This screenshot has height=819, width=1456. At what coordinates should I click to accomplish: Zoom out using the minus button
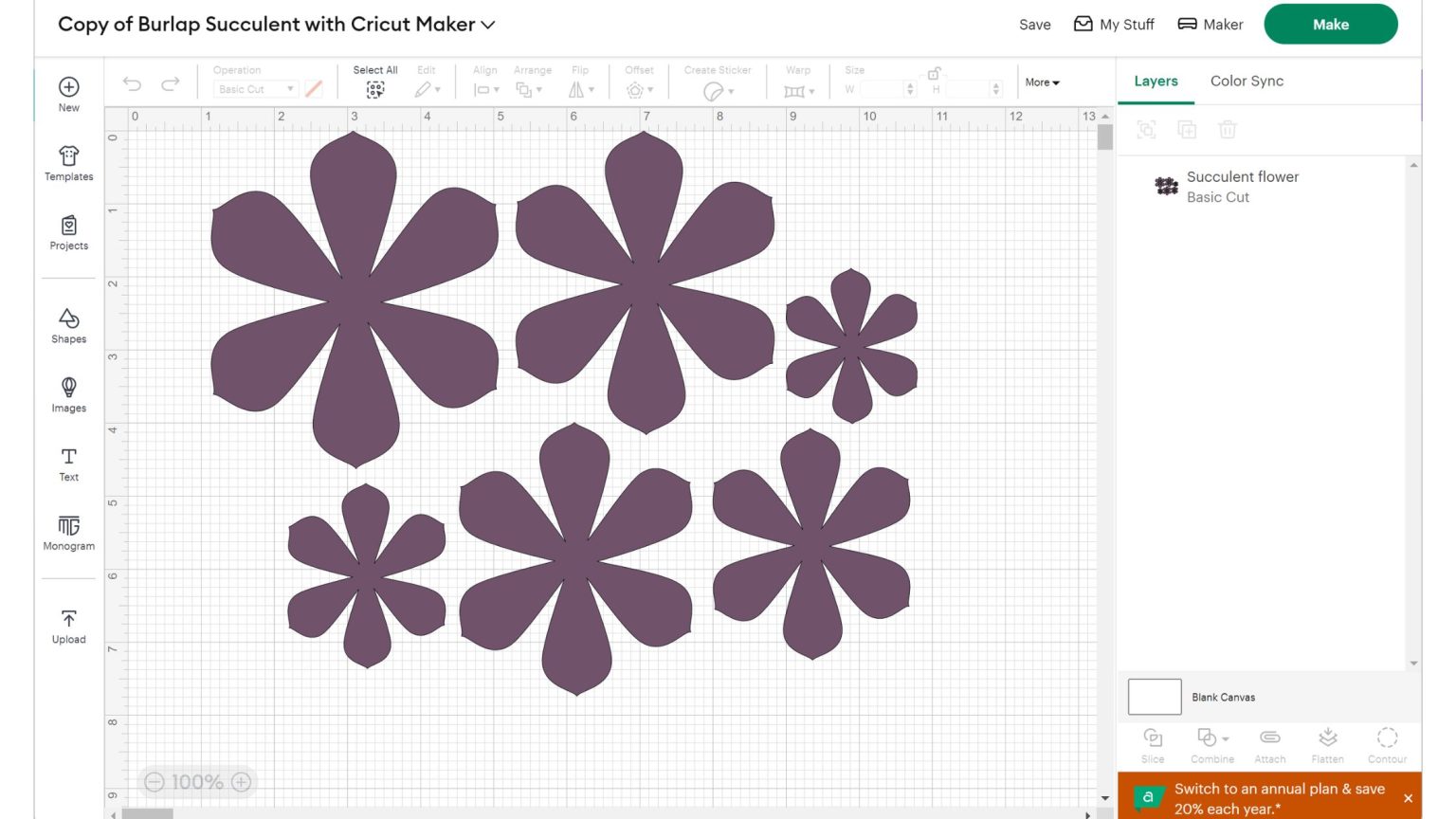[155, 782]
